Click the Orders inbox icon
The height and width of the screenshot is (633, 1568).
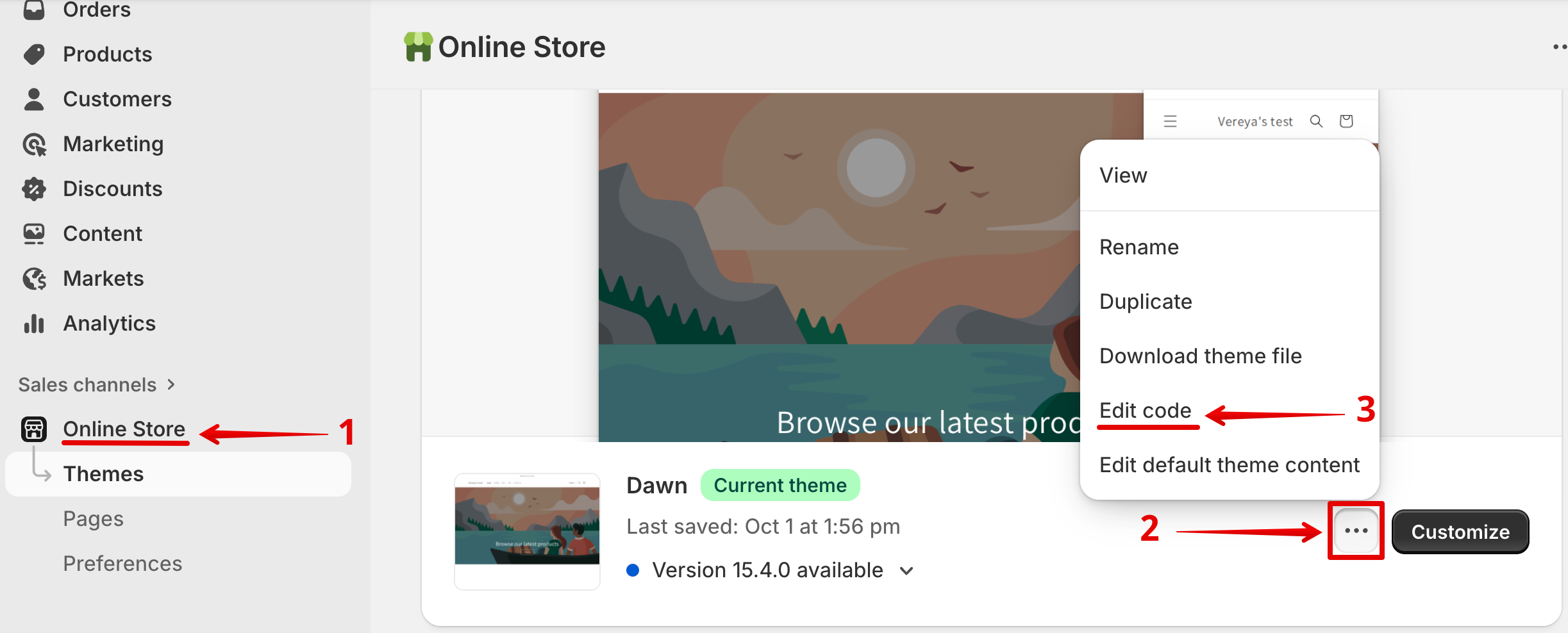pos(34,10)
